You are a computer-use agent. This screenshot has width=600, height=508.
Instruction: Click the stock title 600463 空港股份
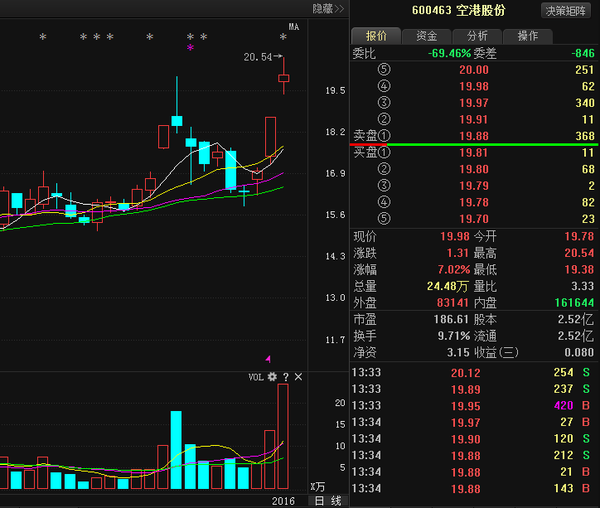pos(459,10)
